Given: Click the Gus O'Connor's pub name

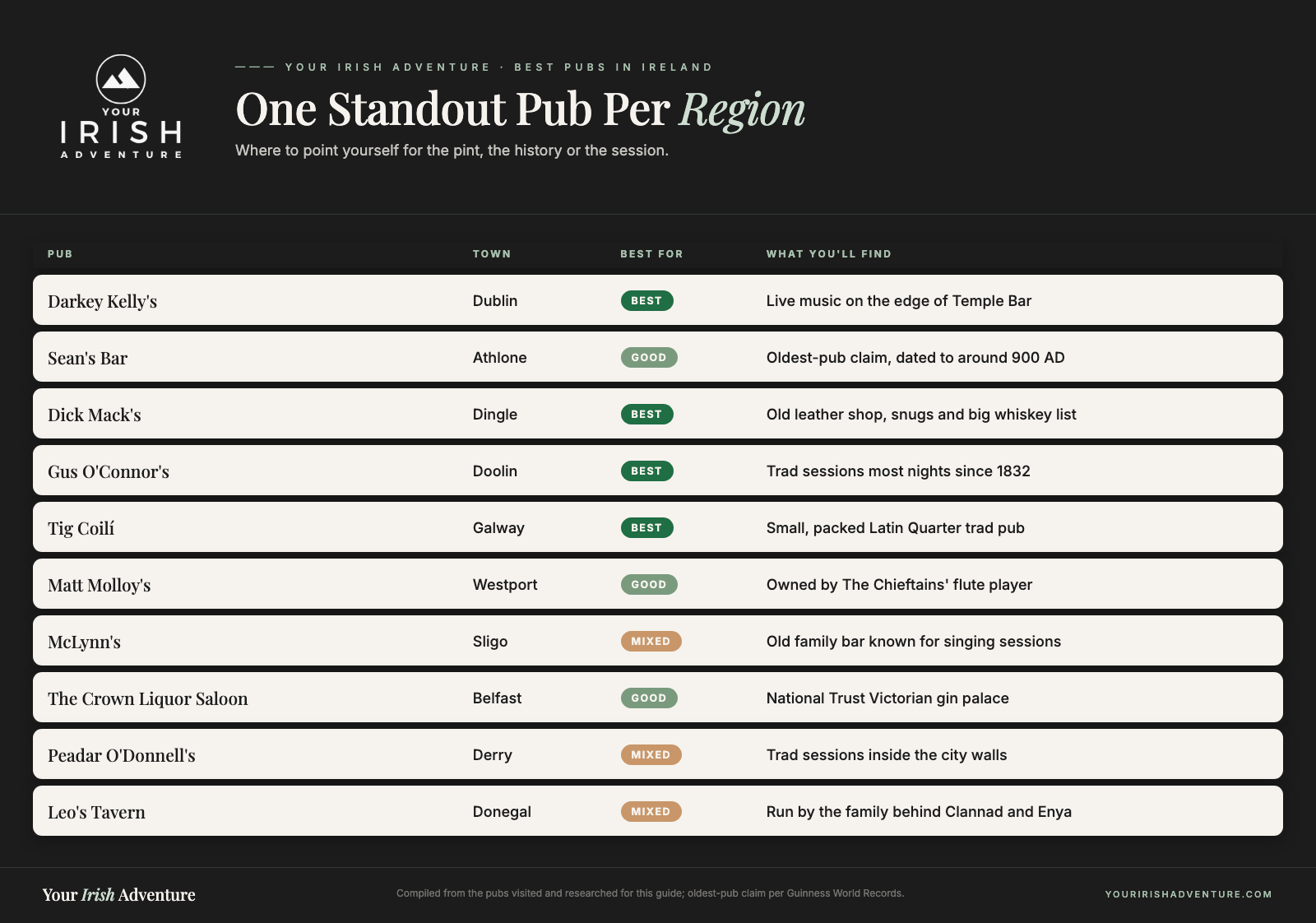Looking at the screenshot, I should (x=109, y=471).
